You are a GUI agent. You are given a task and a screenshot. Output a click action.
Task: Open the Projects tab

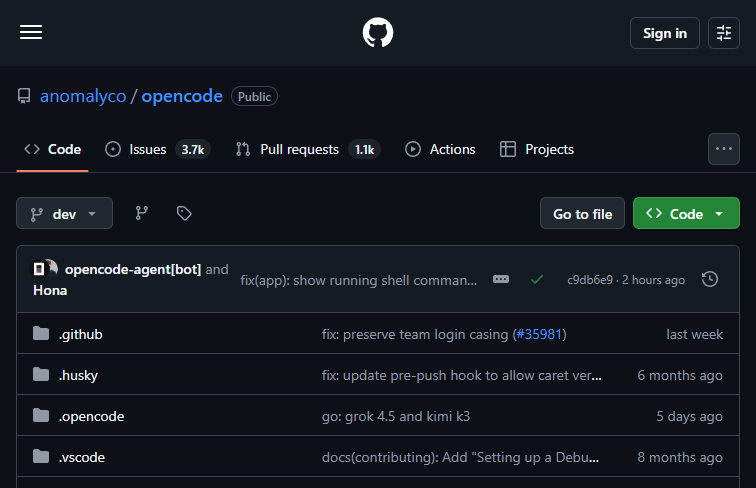(537, 149)
